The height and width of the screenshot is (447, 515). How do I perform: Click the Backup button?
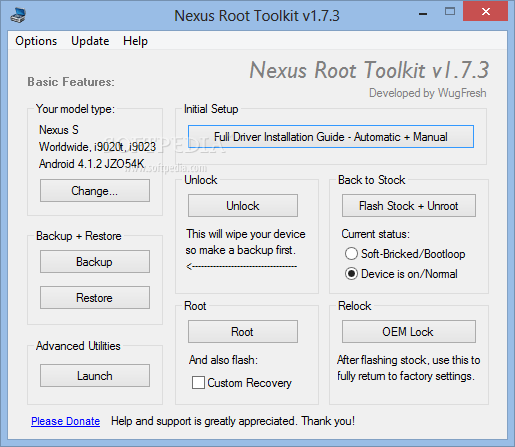(x=95, y=262)
